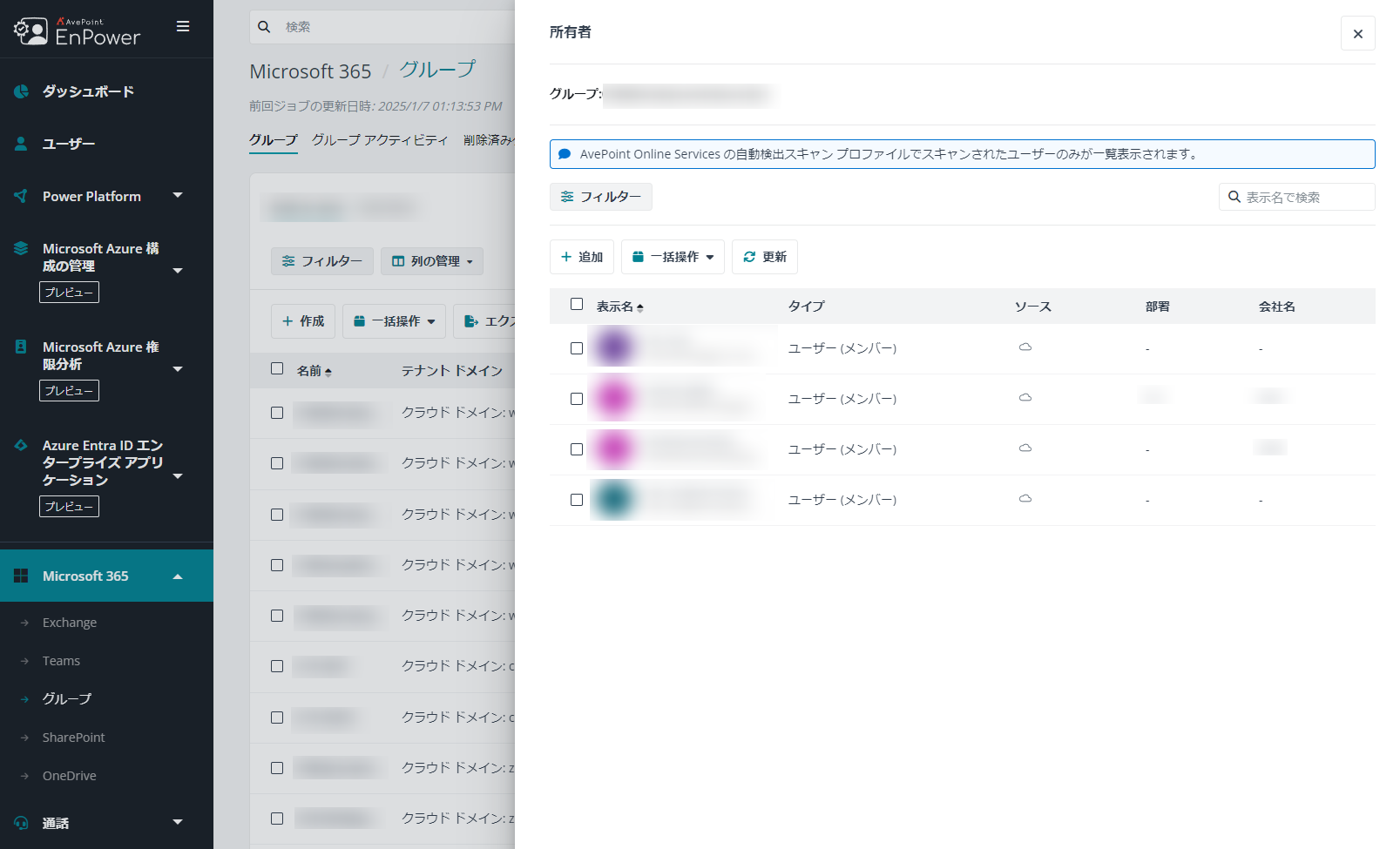
Task: Click Azure Entra ID エンタープライズ icon
Action: click(21, 445)
